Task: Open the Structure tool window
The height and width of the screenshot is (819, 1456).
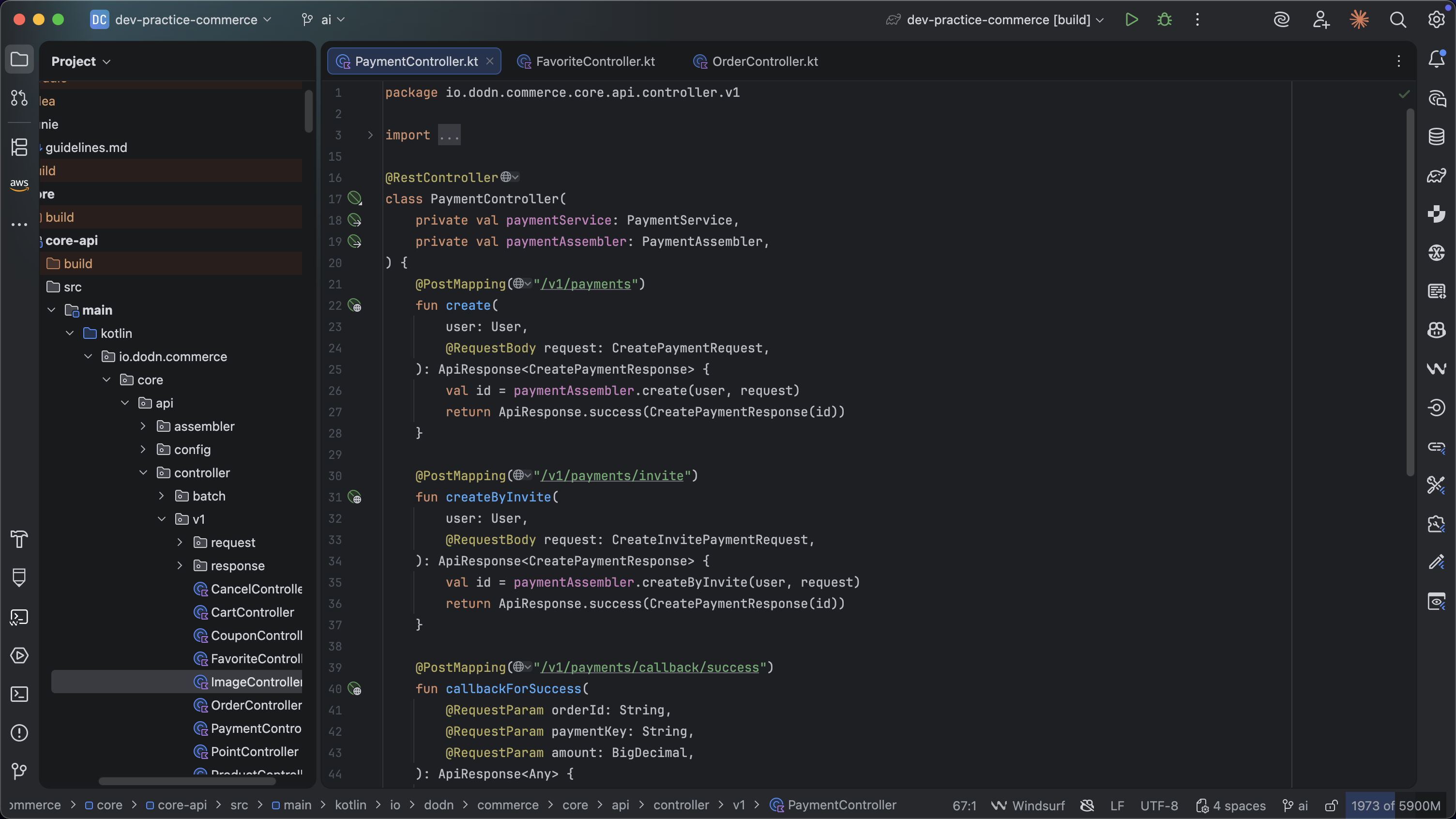Action: point(19,148)
